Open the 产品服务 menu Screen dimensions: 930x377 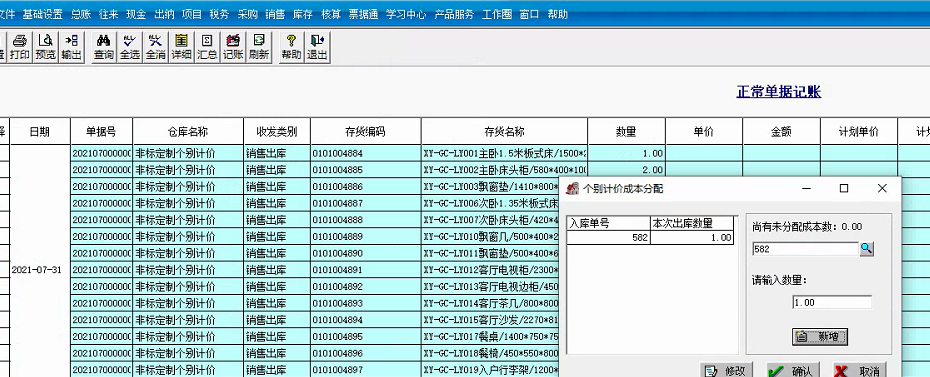tap(454, 15)
